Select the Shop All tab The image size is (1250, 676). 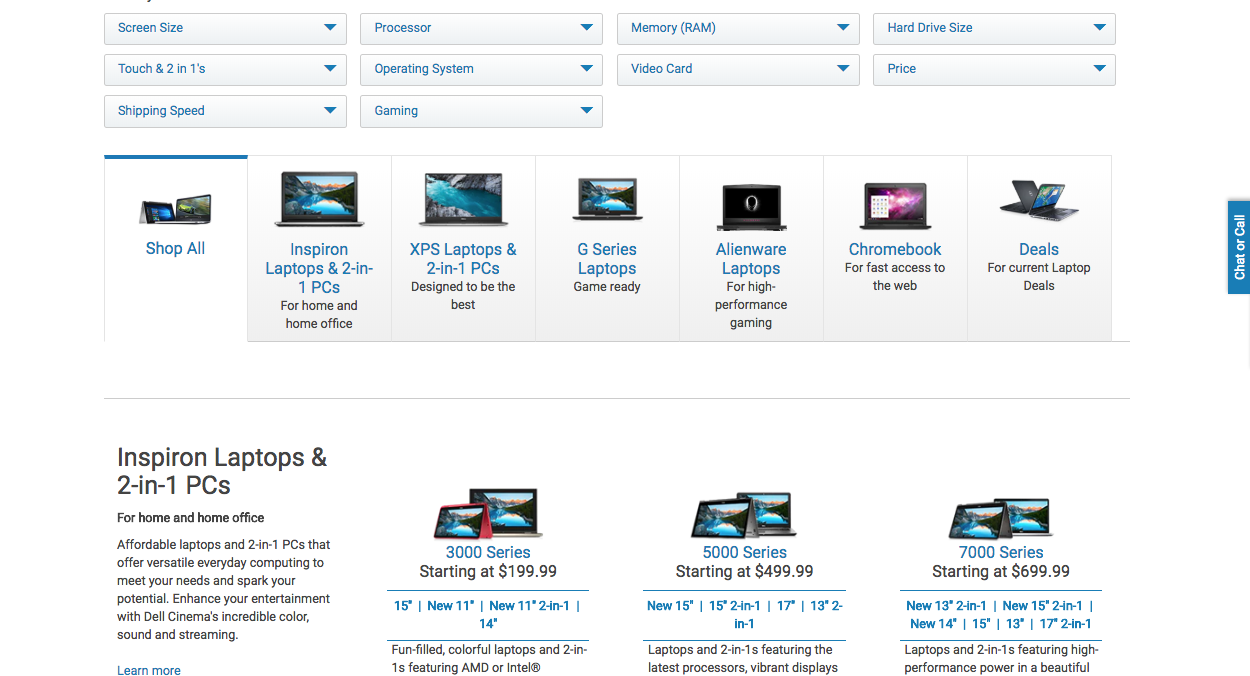pos(176,248)
